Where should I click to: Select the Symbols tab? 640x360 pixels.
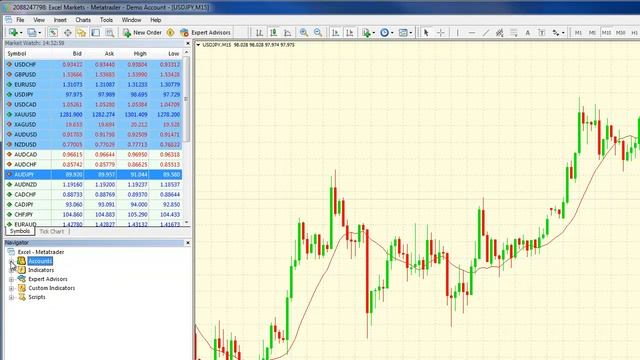(20, 231)
